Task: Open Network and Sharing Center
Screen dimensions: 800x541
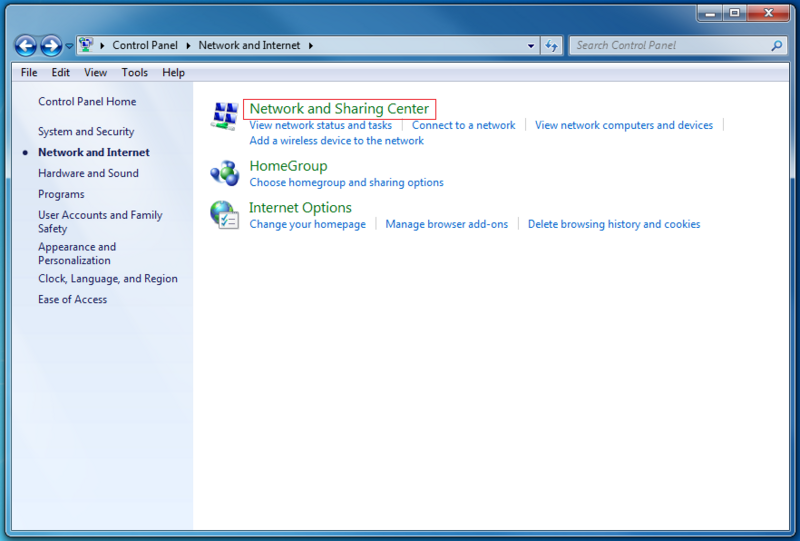Action: [x=339, y=109]
